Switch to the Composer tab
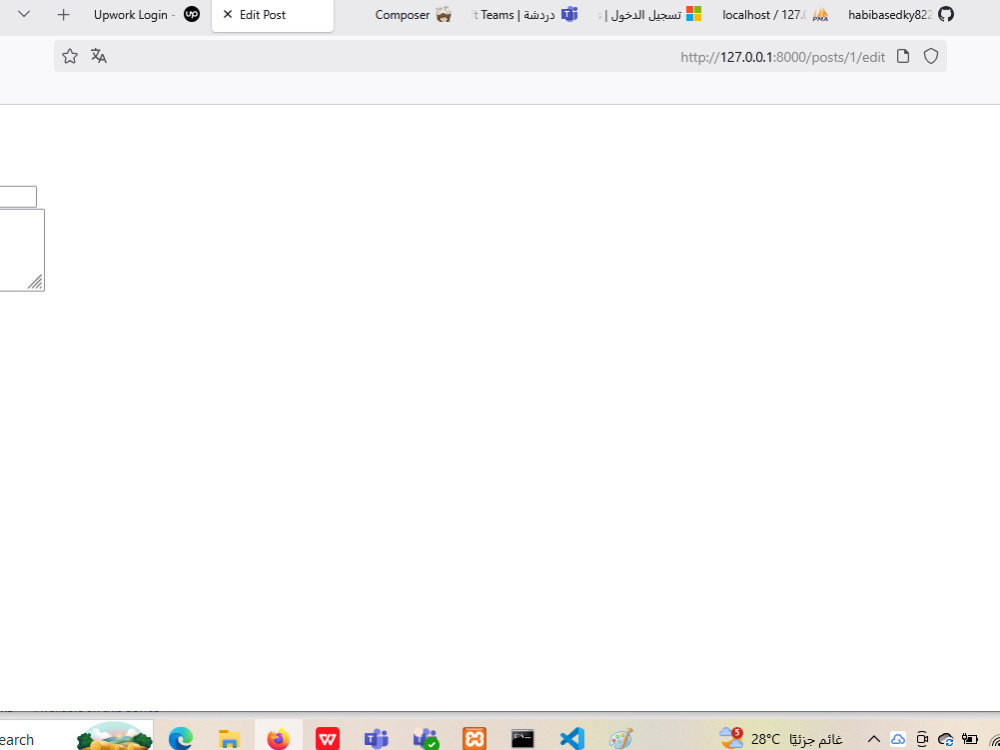Image resolution: width=1000 pixels, height=750 pixels. 413,15
